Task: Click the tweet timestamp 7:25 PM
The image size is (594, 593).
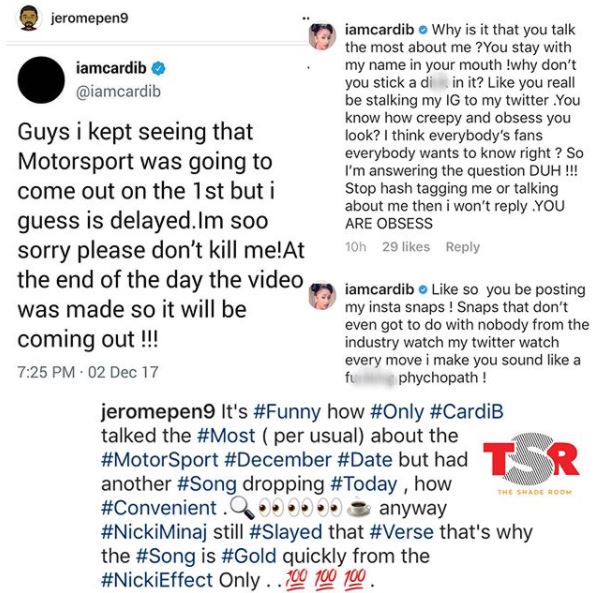Action: (x=46, y=372)
